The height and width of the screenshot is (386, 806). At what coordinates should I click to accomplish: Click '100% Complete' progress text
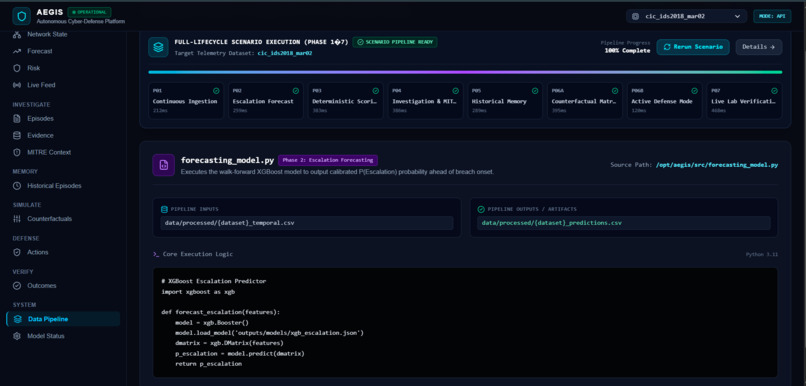[629, 50]
